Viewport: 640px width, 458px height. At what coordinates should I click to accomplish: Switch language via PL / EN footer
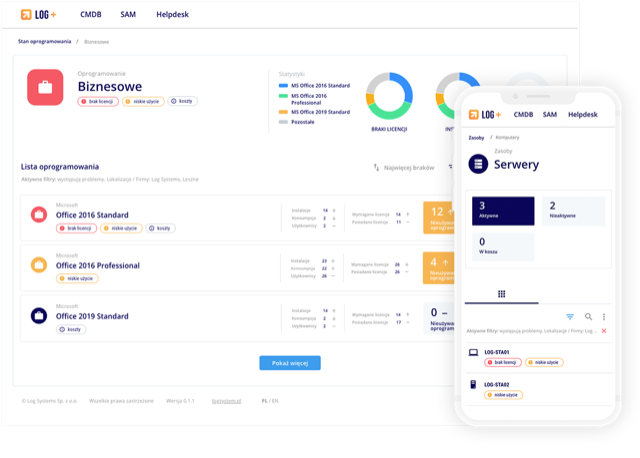click(x=270, y=401)
